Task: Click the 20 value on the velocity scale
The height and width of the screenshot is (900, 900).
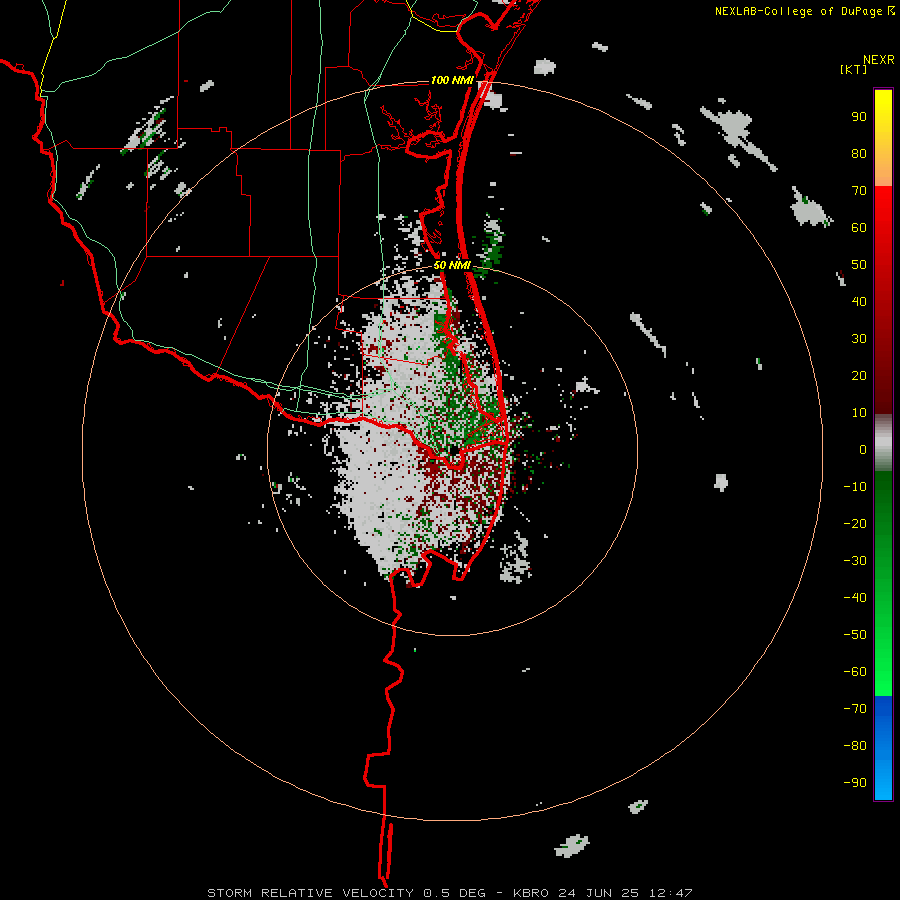Action: (x=859, y=375)
